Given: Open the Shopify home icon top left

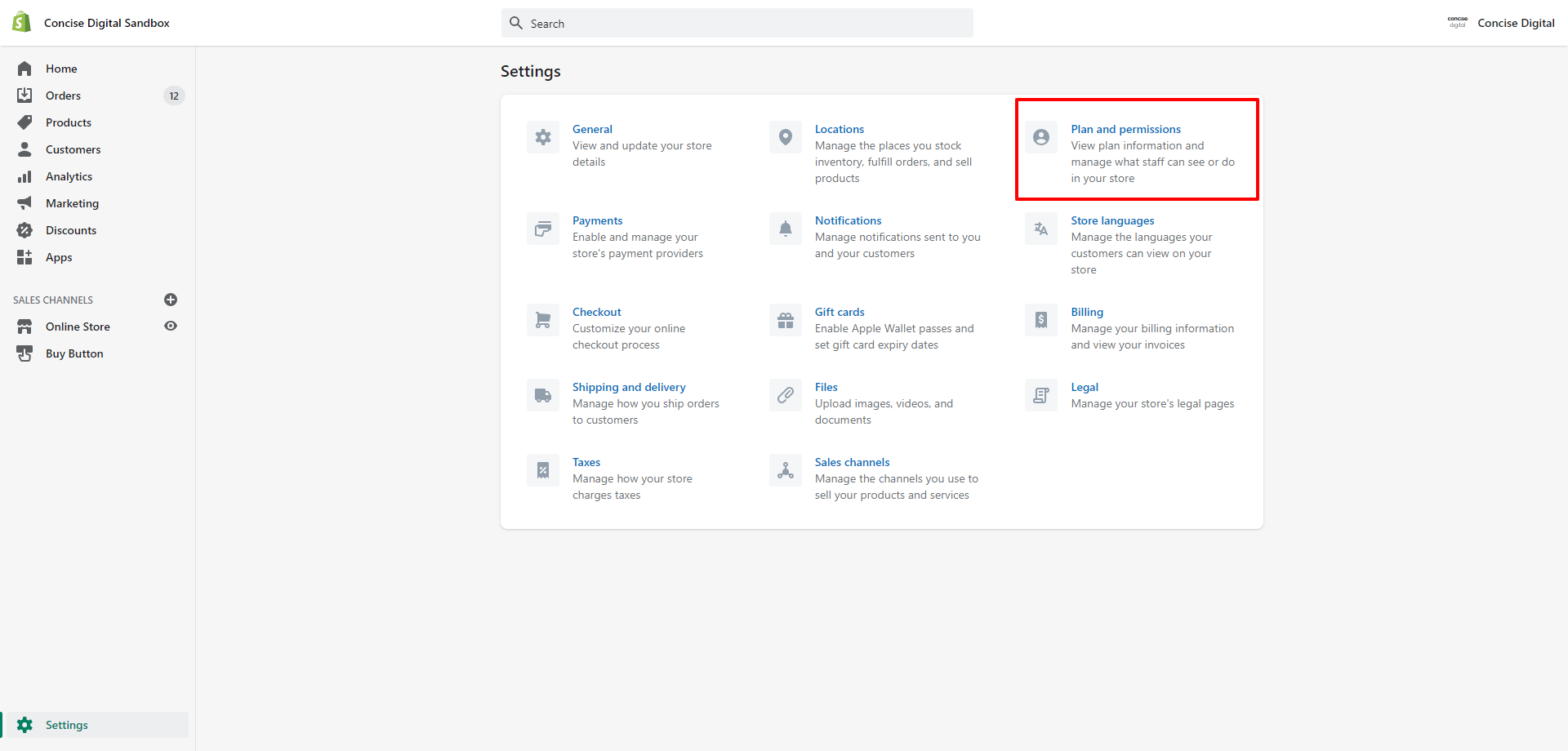Looking at the screenshot, I should pos(21,21).
